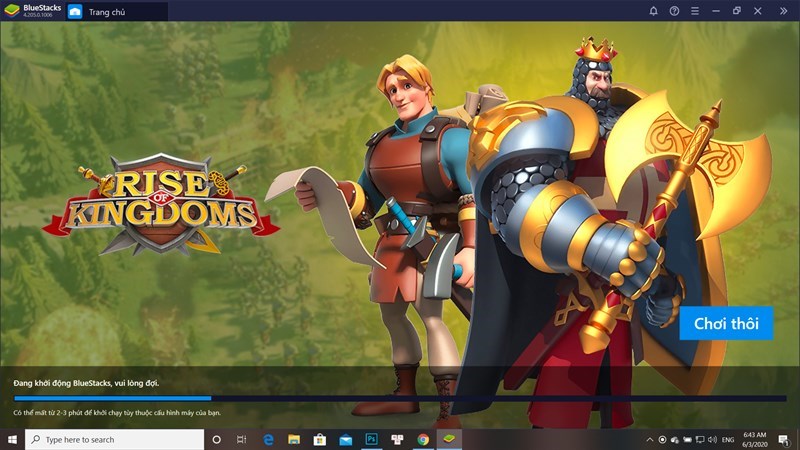Open network status tray icon
Screen dimensions: 800x450
pyautogui.click(x=700, y=439)
